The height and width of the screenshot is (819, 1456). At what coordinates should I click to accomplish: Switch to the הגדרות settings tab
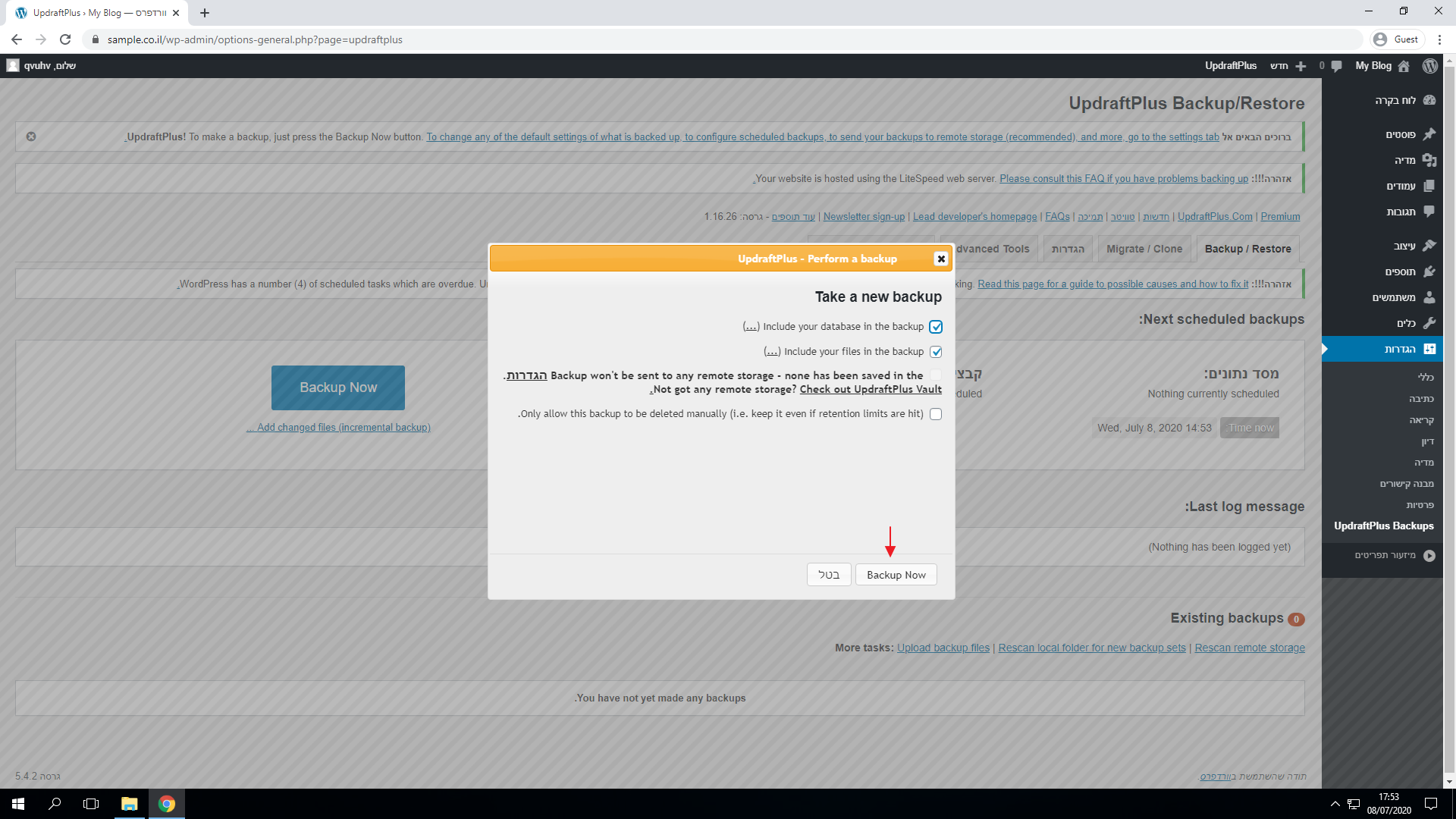pyautogui.click(x=1068, y=249)
